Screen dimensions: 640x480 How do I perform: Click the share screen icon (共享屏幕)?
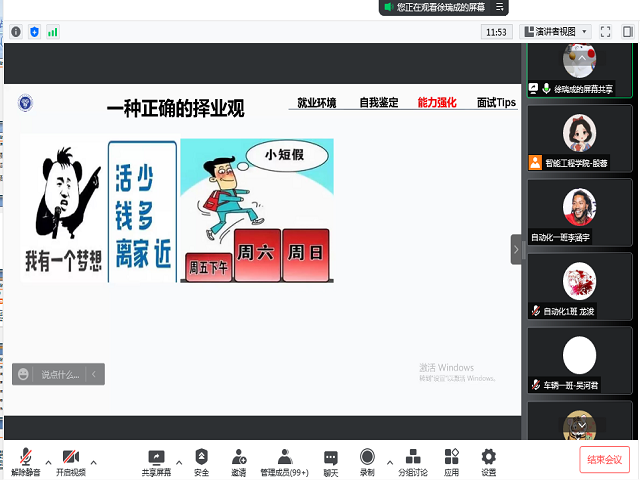pyautogui.click(x=156, y=459)
